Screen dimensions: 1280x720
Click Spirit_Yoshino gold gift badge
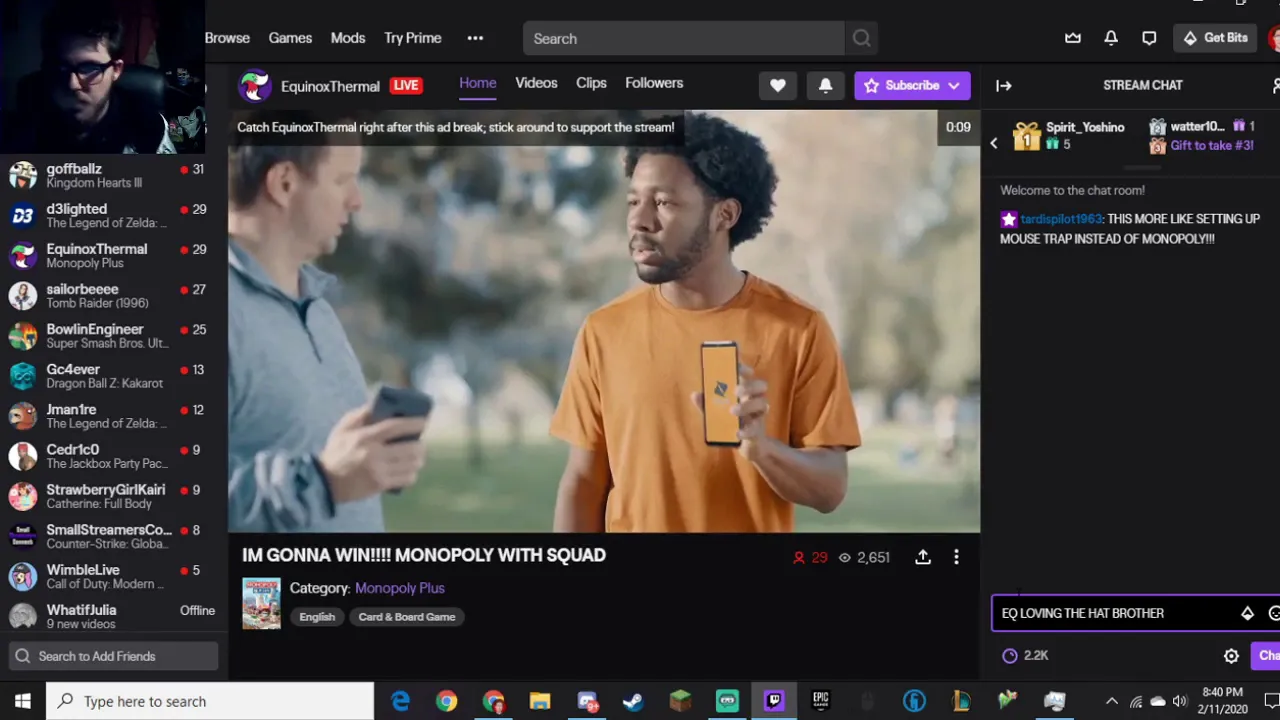1027,137
